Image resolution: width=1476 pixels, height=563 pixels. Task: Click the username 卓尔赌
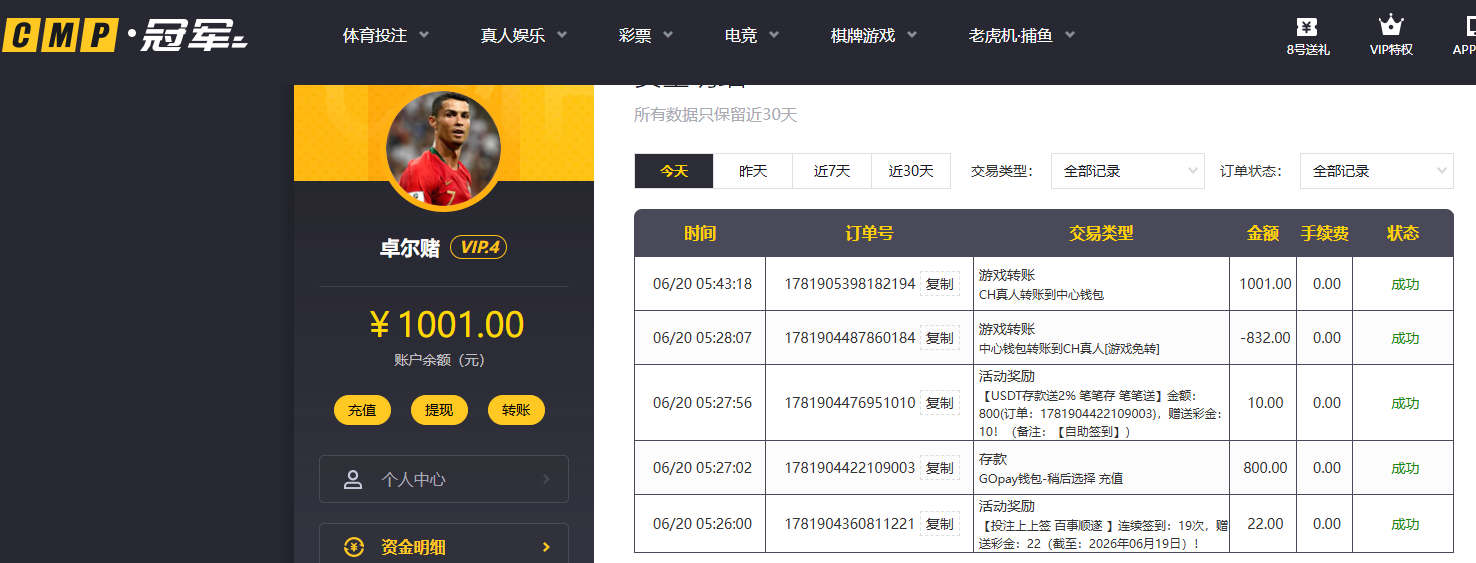[410, 248]
